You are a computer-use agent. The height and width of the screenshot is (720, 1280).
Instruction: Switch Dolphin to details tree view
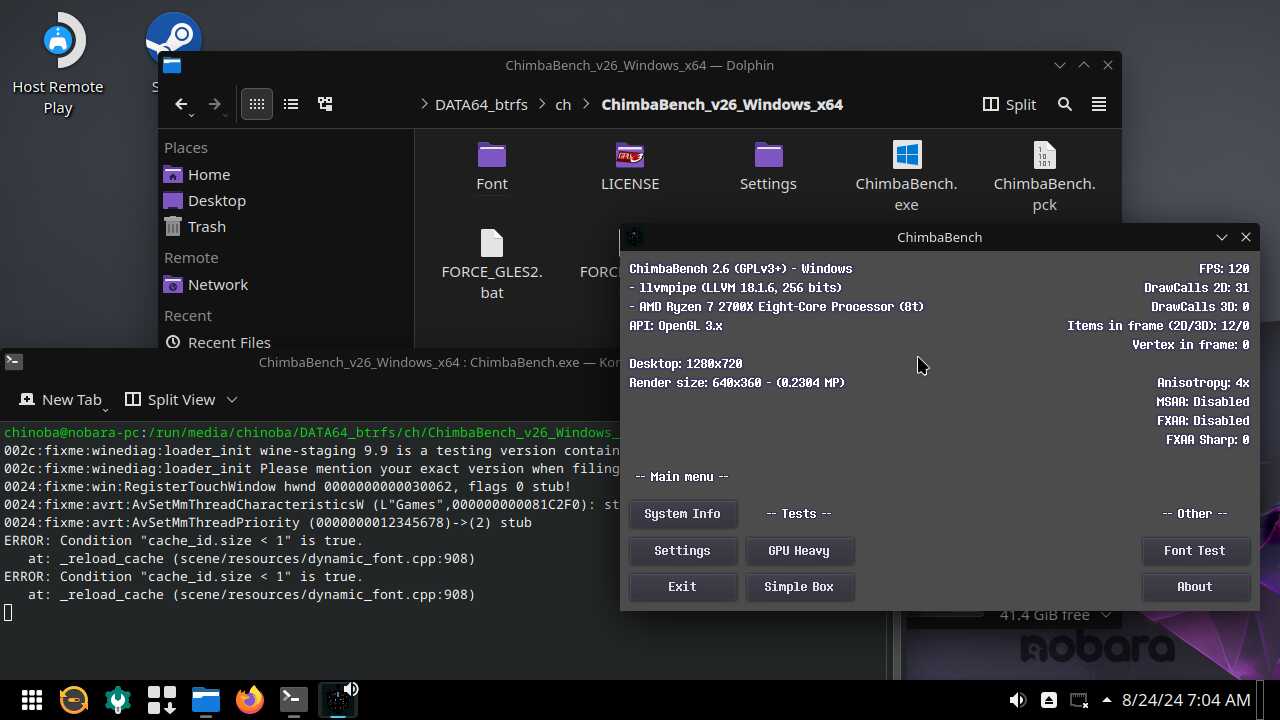click(325, 104)
